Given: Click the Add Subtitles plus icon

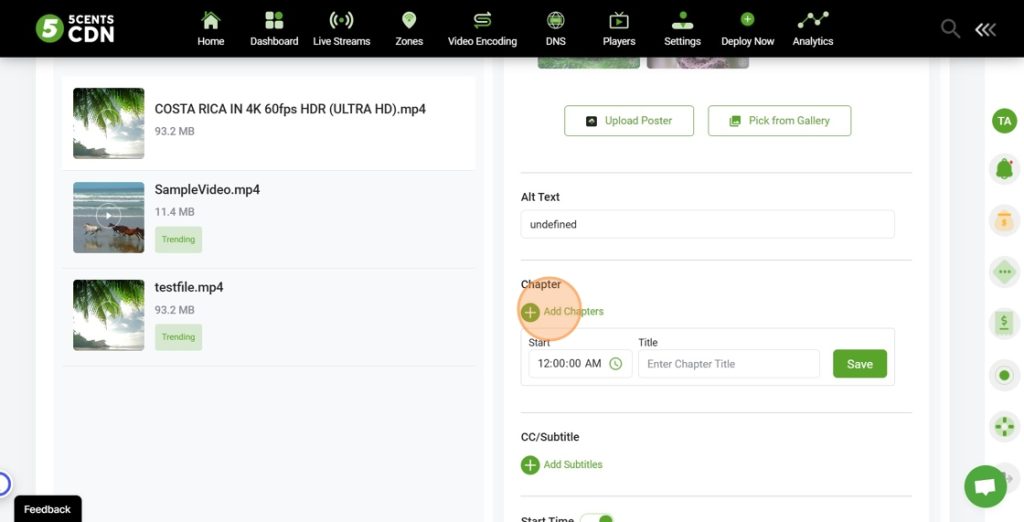Looking at the screenshot, I should coord(530,465).
